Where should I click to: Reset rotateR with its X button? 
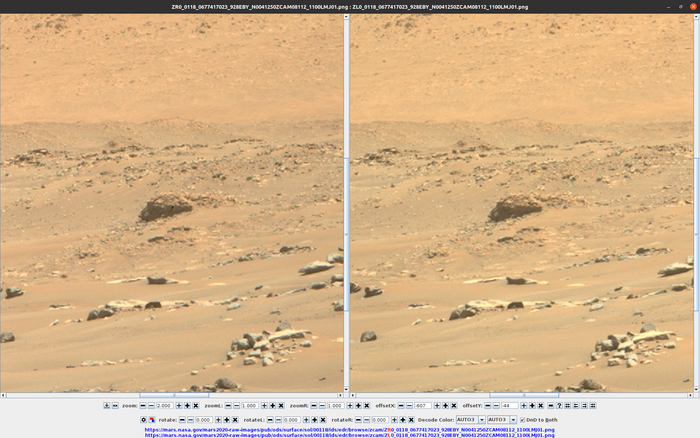click(412, 420)
